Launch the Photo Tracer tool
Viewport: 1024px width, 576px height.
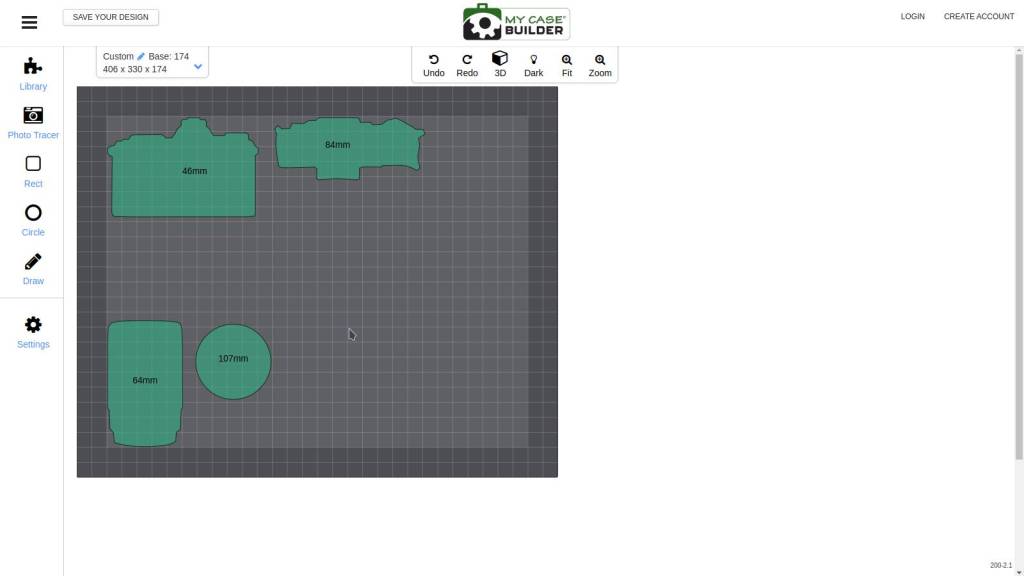coord(33,123)
